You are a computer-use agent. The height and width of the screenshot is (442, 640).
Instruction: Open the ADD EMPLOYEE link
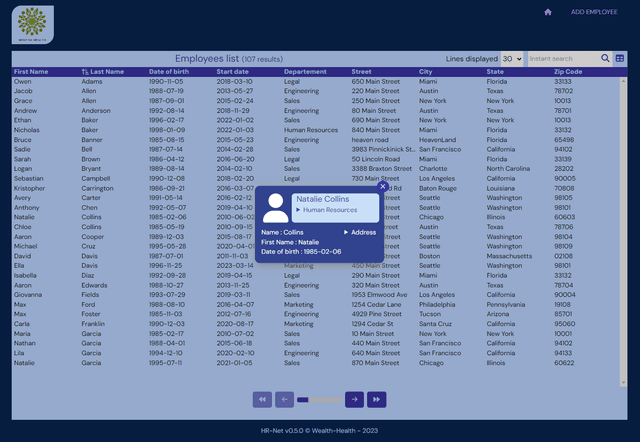594,12
